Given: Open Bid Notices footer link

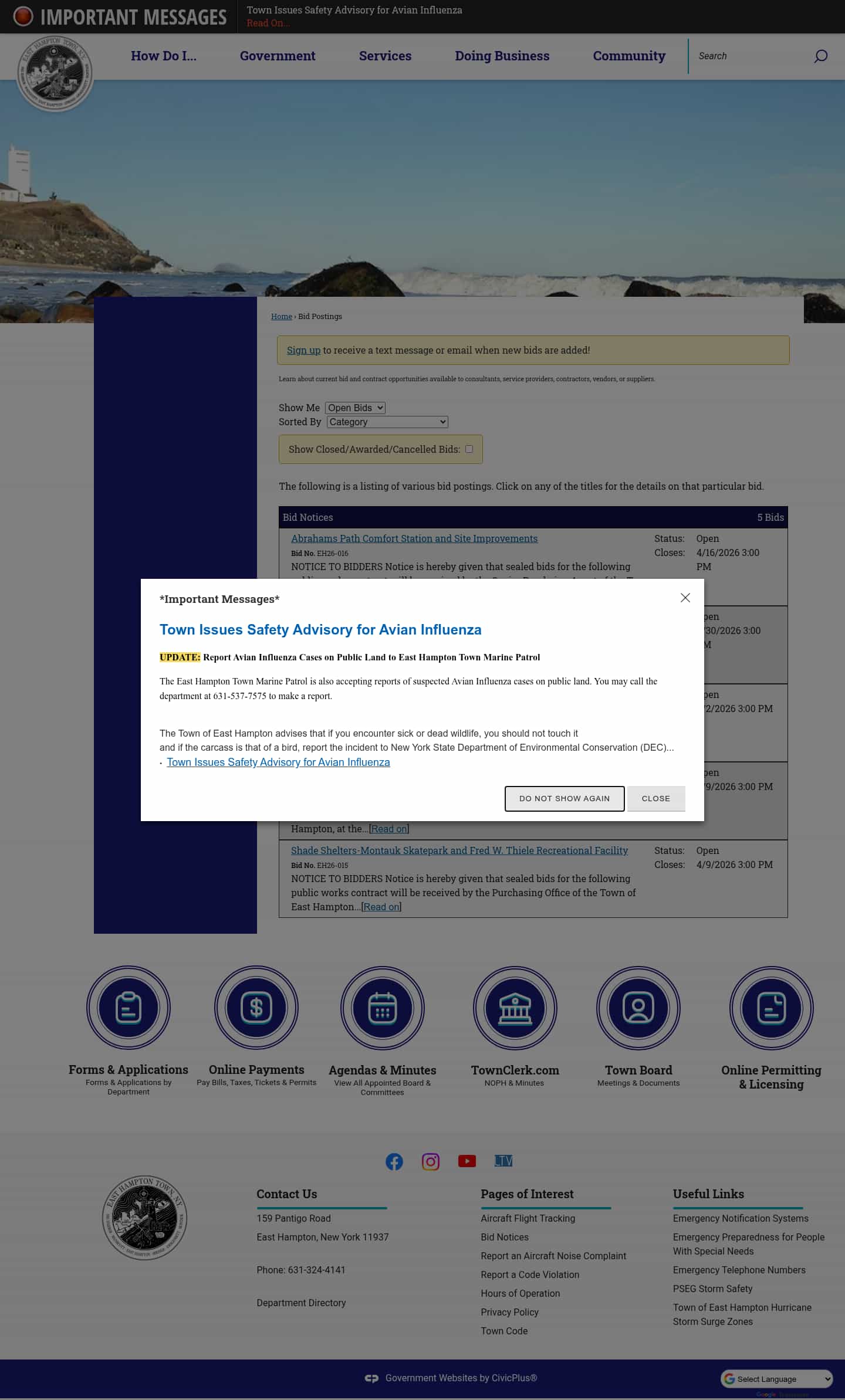Looking at the screenshot, I should pos(505,1237).
